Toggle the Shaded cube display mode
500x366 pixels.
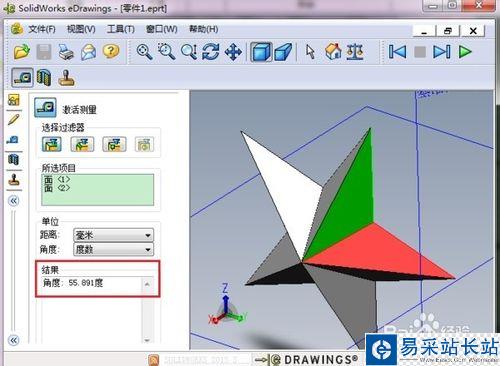[x=261, y=52]
